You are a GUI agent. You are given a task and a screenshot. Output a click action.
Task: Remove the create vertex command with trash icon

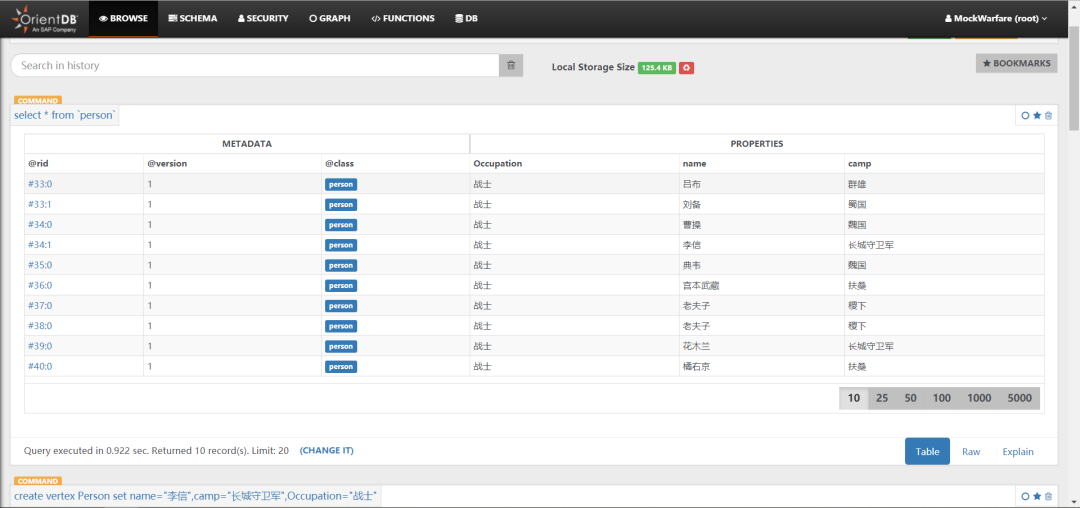(x=1048, y=496)
